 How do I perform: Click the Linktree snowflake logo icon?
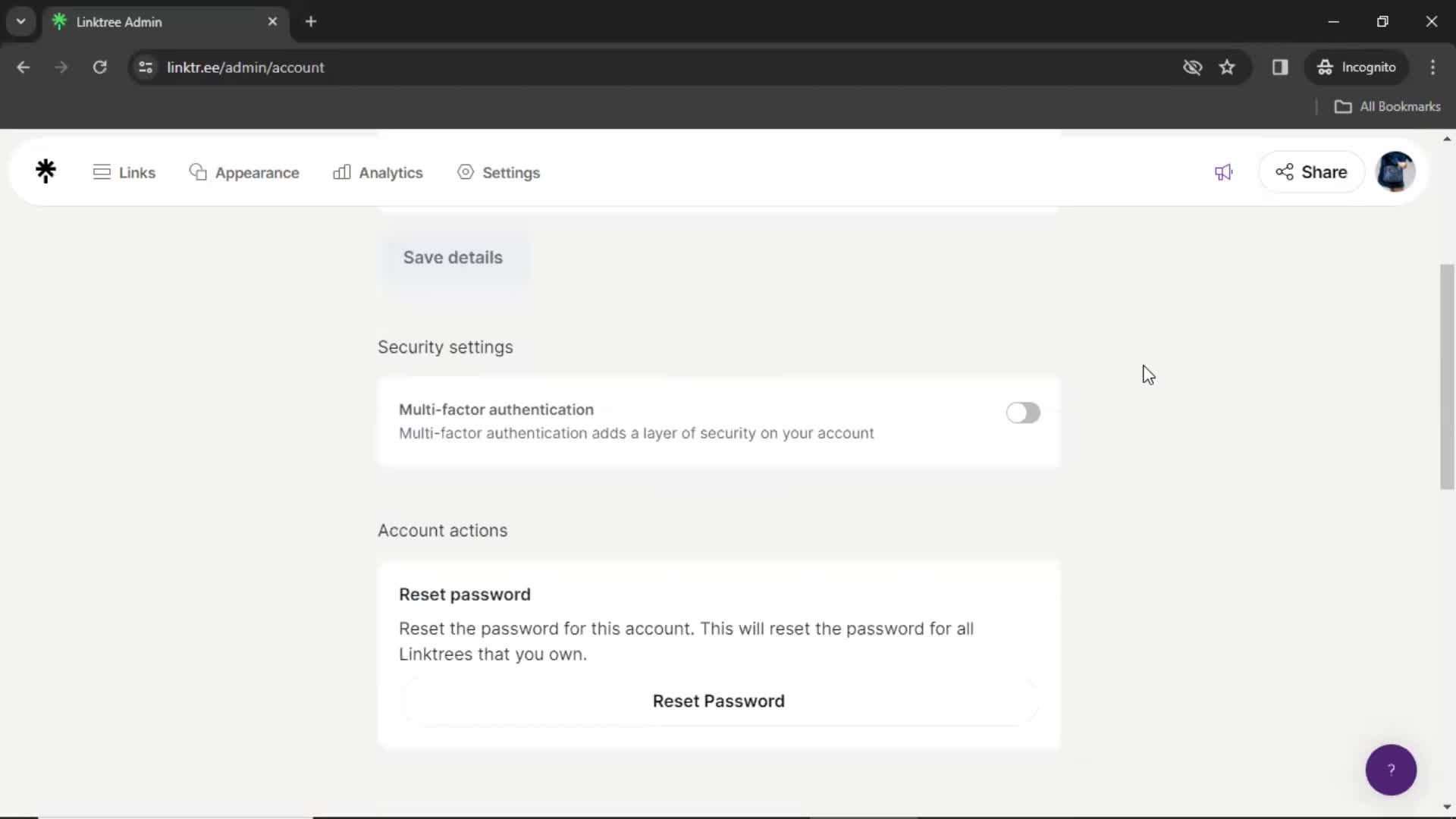click(x=45, y=172)
